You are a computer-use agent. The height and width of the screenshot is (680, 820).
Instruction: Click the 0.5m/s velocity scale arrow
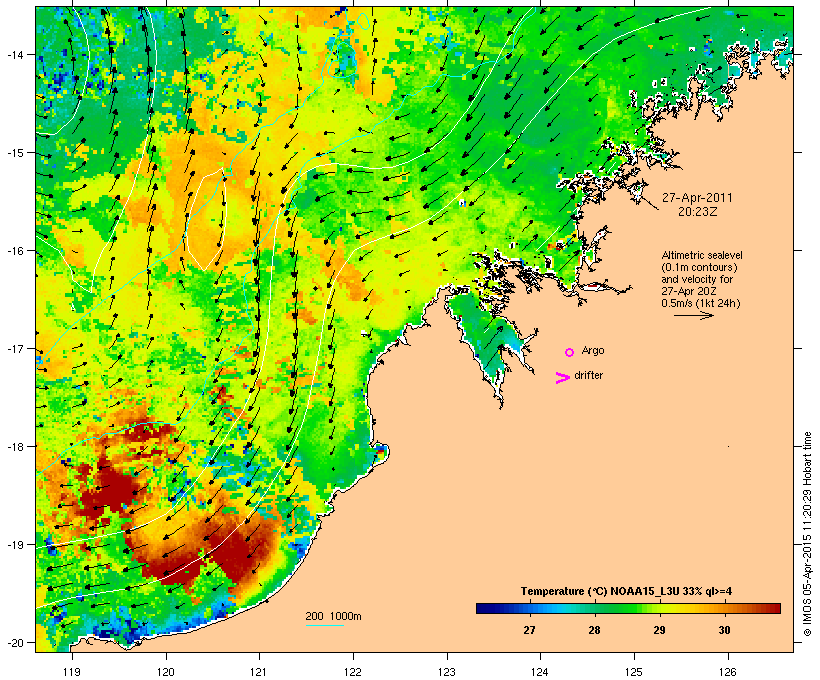(693, 315)
